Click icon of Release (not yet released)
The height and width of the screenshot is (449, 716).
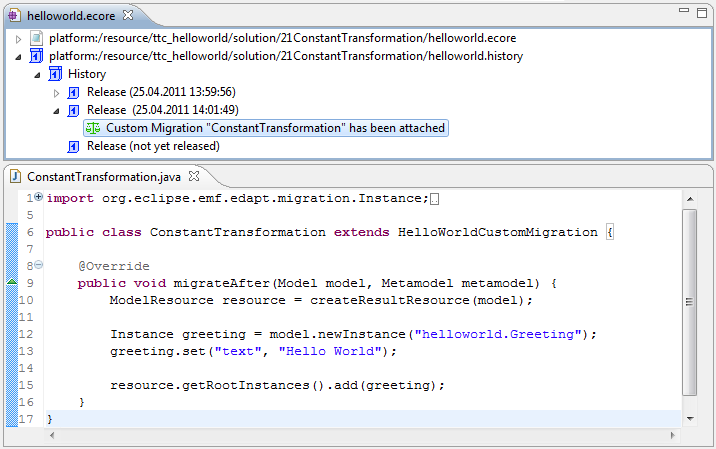74,147
